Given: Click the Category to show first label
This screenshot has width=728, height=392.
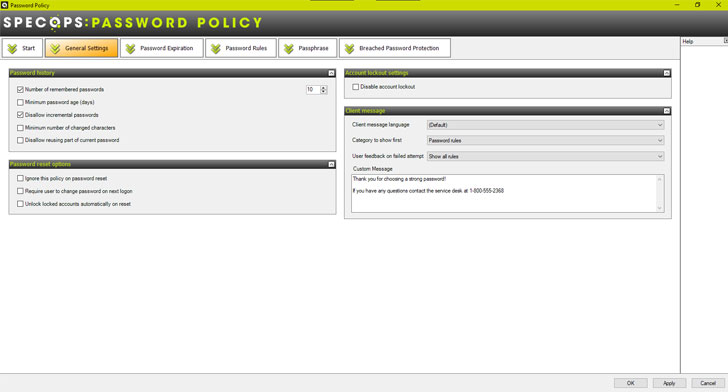Looking at the screenshot, I should 377,140.
